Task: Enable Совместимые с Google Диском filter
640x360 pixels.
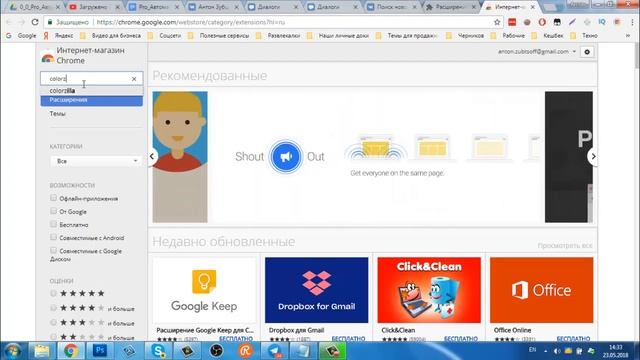Action: coord(53,250)
